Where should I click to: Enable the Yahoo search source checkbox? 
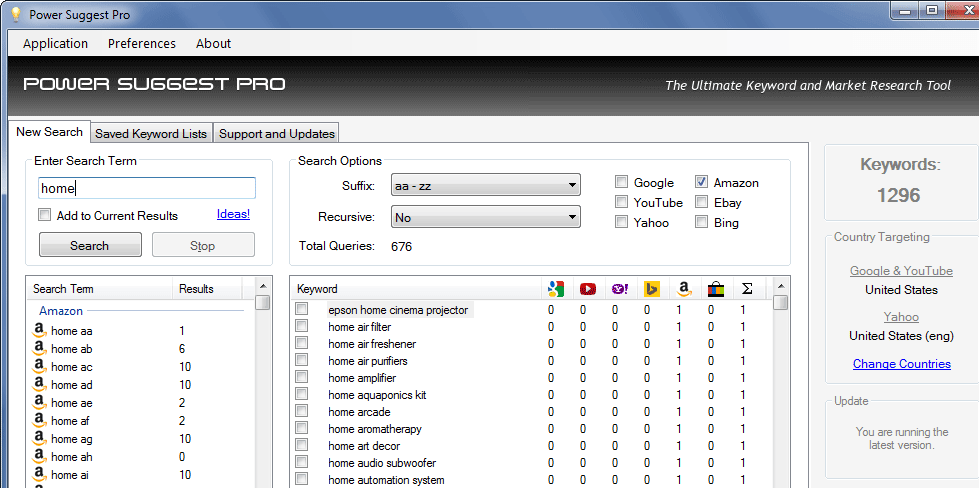(621, 222)
